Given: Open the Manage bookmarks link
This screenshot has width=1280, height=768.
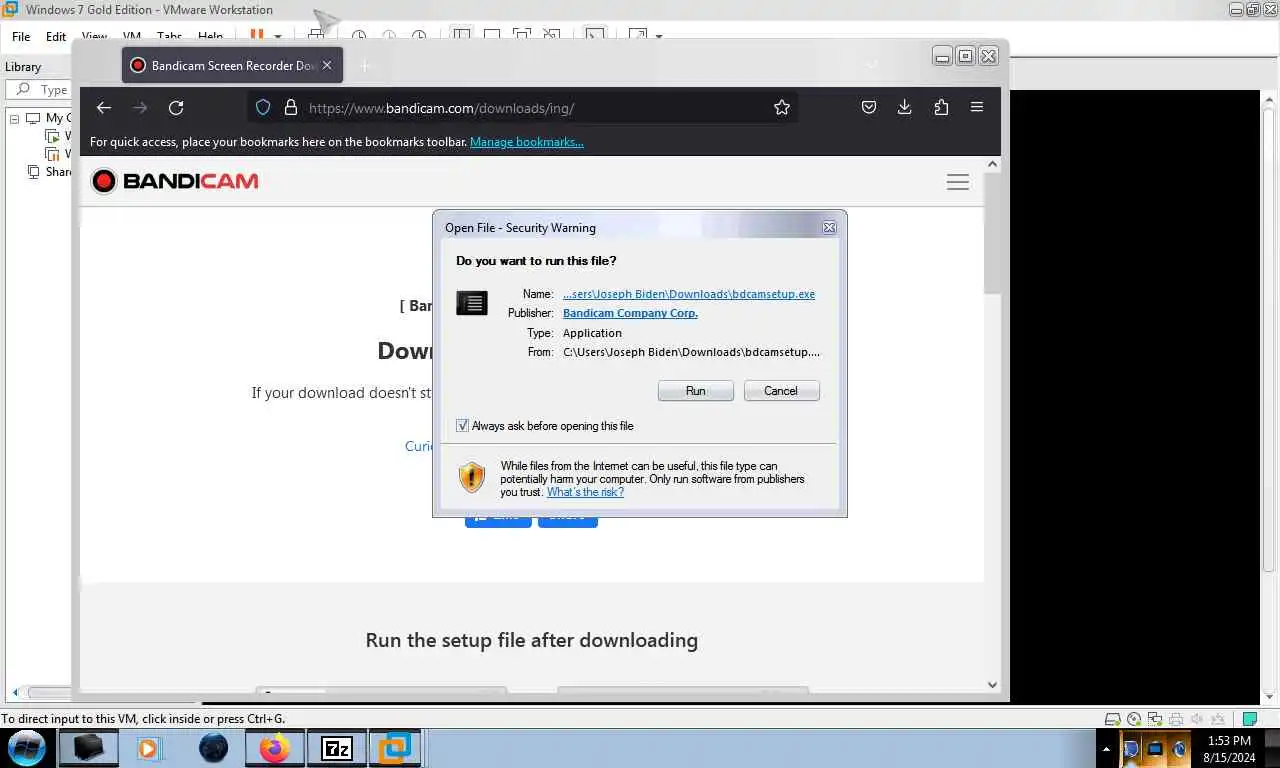Looking at the screenshot, I should [x=527, y=142].
